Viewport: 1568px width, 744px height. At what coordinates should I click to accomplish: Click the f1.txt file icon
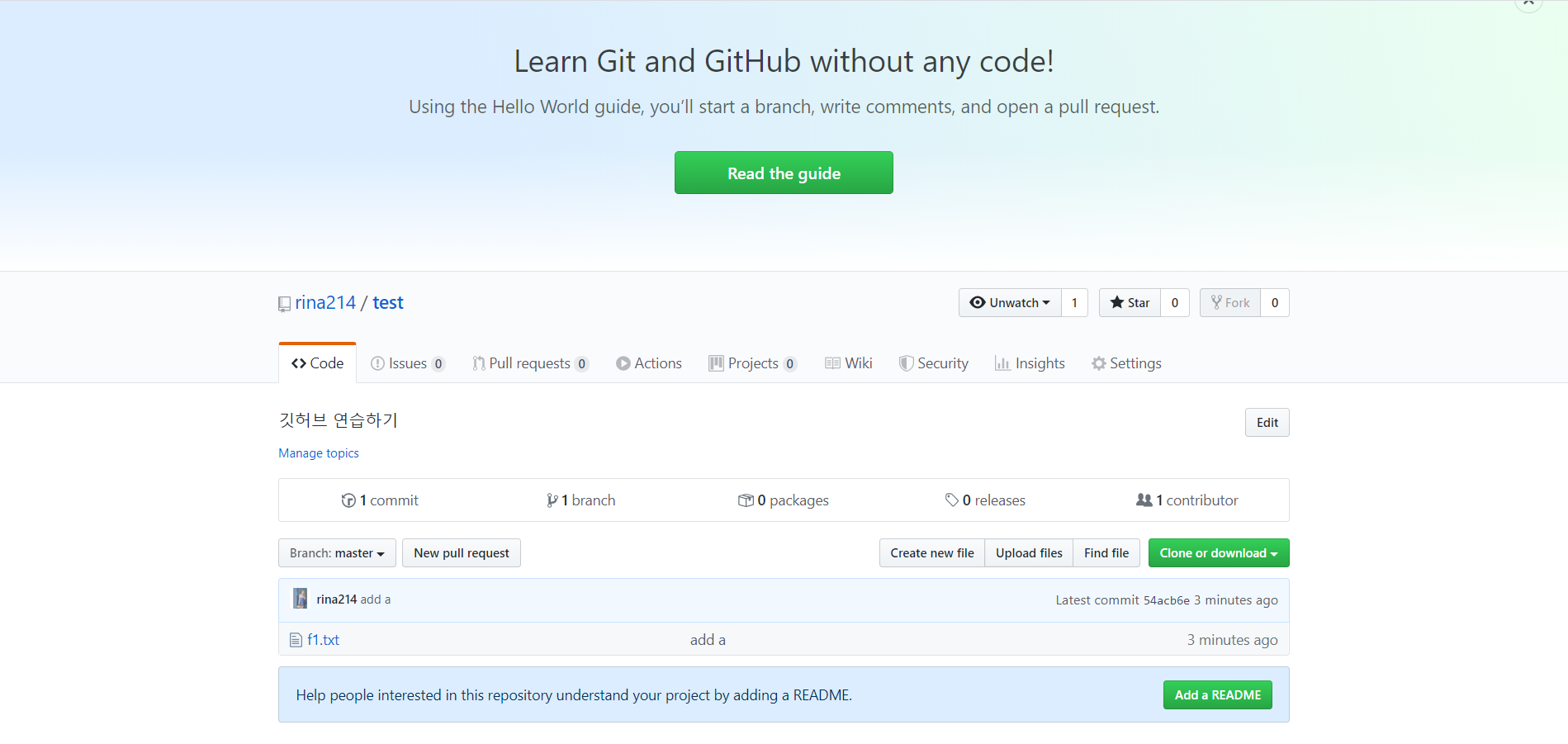point(296,640)
